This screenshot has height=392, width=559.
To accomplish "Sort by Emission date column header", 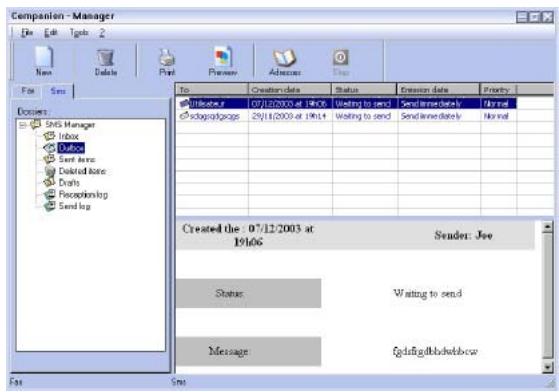I will point(438,90).
